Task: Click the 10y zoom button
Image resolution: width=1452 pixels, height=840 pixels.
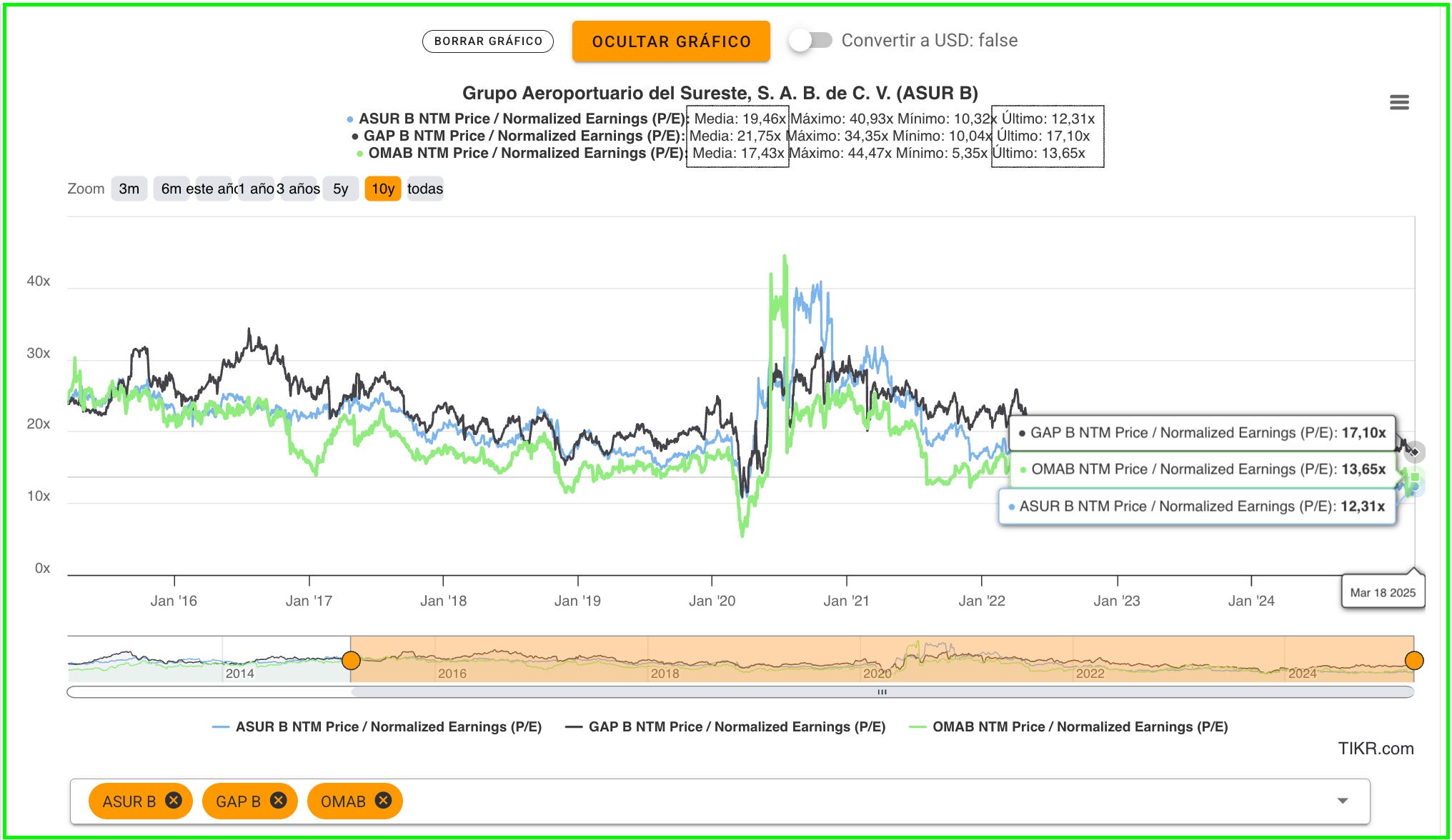Action: click(383, 189)
